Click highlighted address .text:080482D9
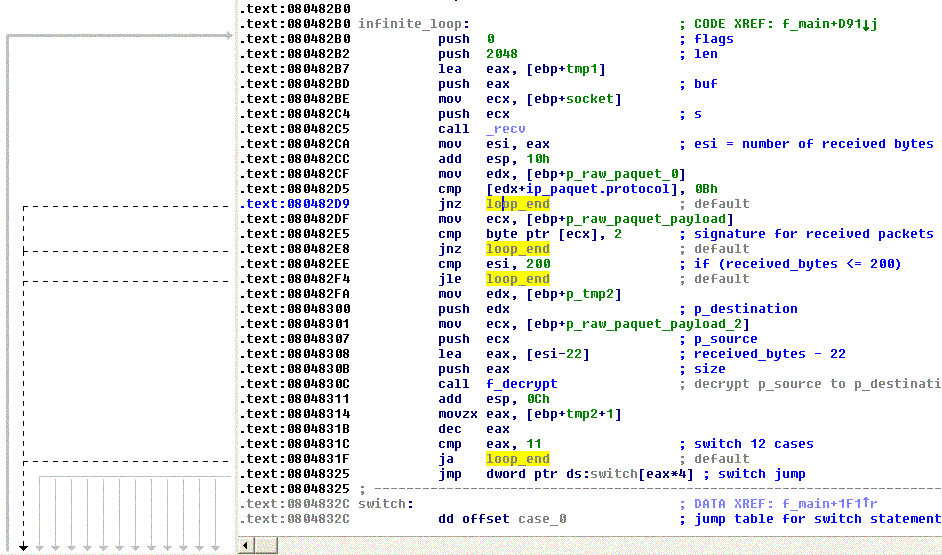 294,204
